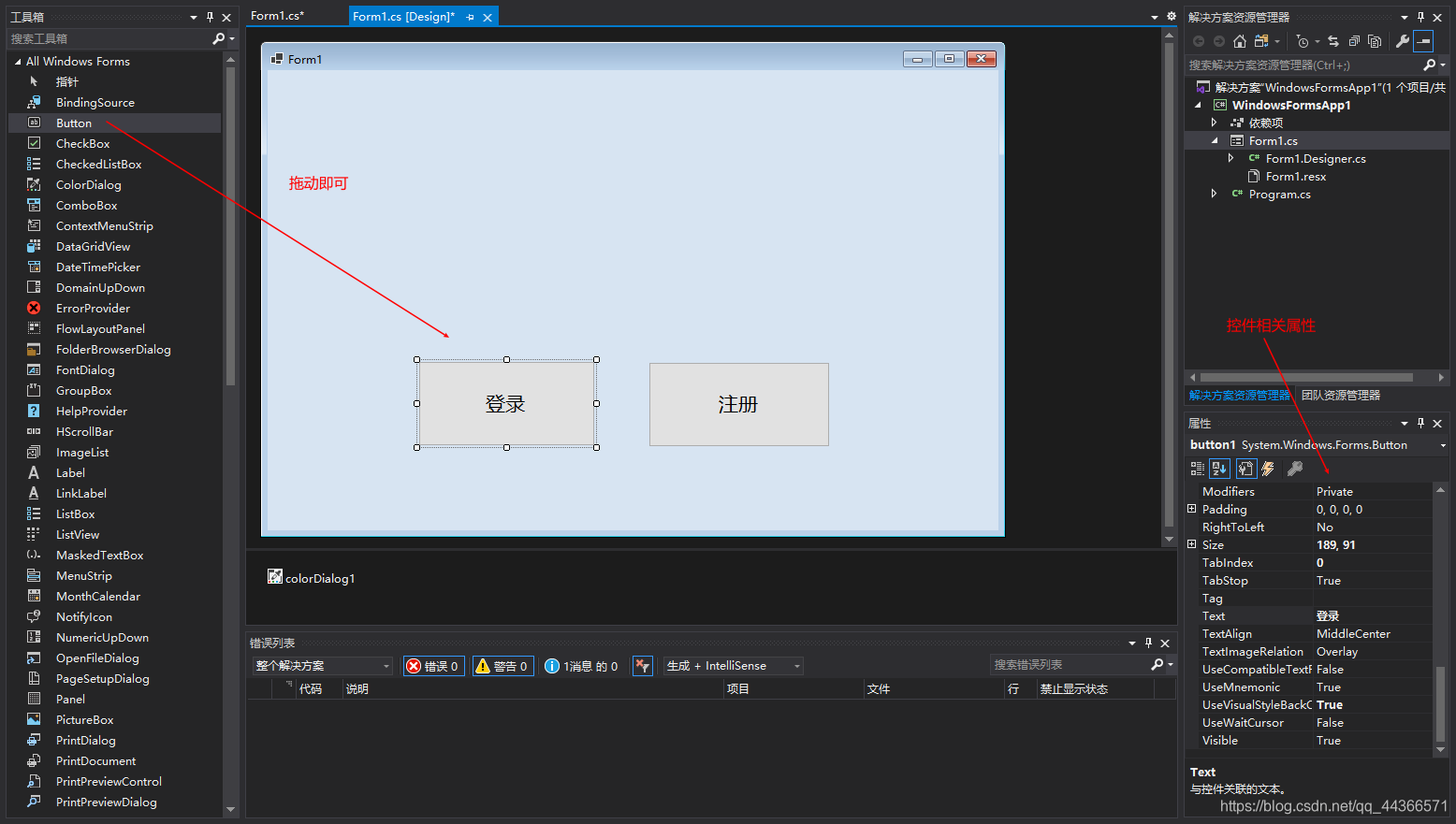Click 项目 column header in error list
Viewport: 1456px width, 824px height.
point(794,688)
